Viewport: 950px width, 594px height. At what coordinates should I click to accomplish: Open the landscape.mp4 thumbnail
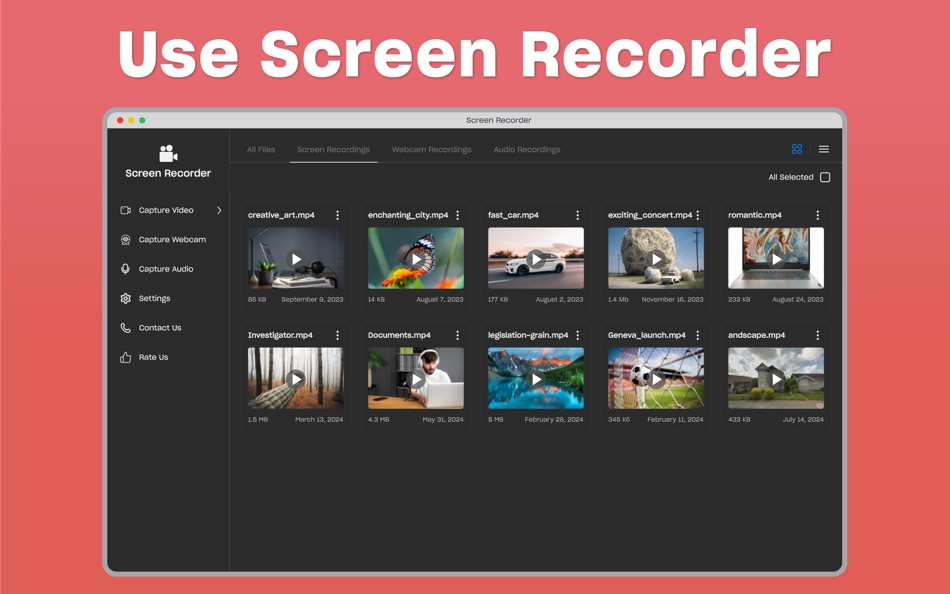[x=776, y=379]
